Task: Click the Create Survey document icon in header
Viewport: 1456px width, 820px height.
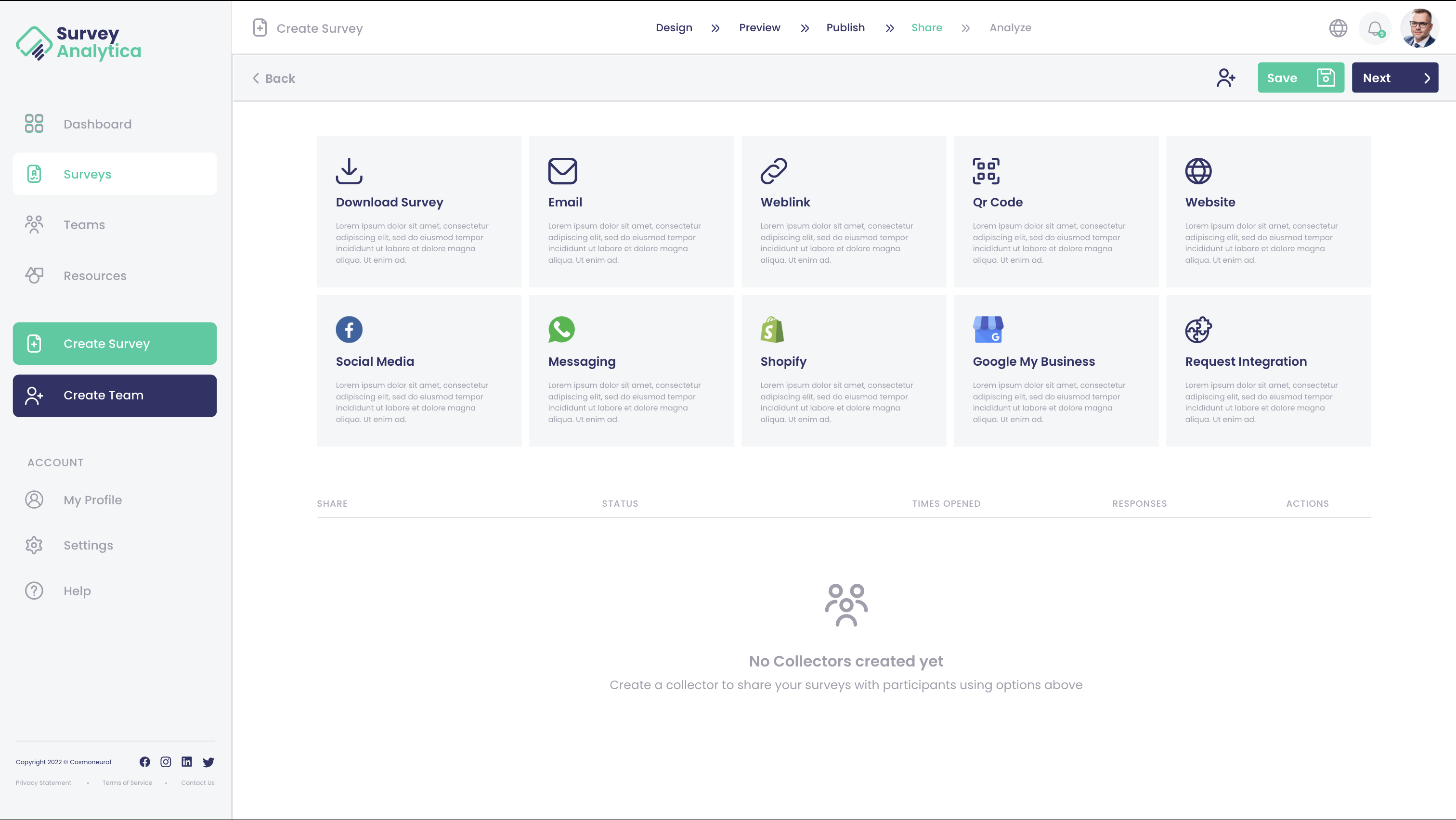Action: 260,28
